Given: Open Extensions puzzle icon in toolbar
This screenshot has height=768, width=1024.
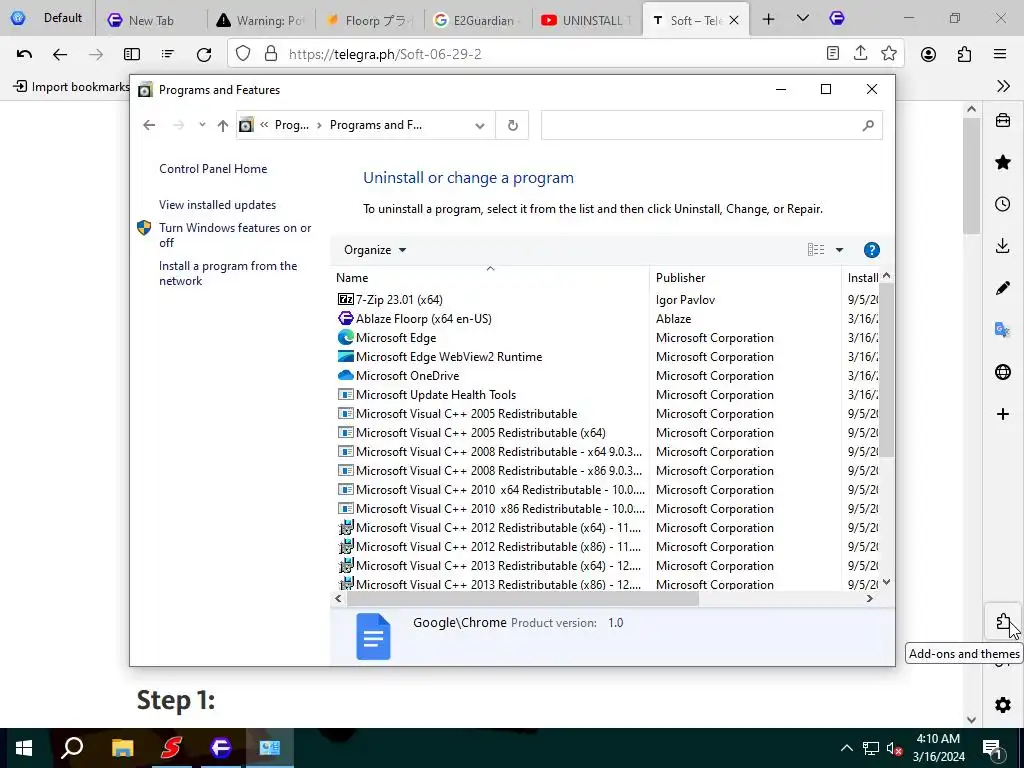Looking at the screenshot, I should click(x=964, y=54).
